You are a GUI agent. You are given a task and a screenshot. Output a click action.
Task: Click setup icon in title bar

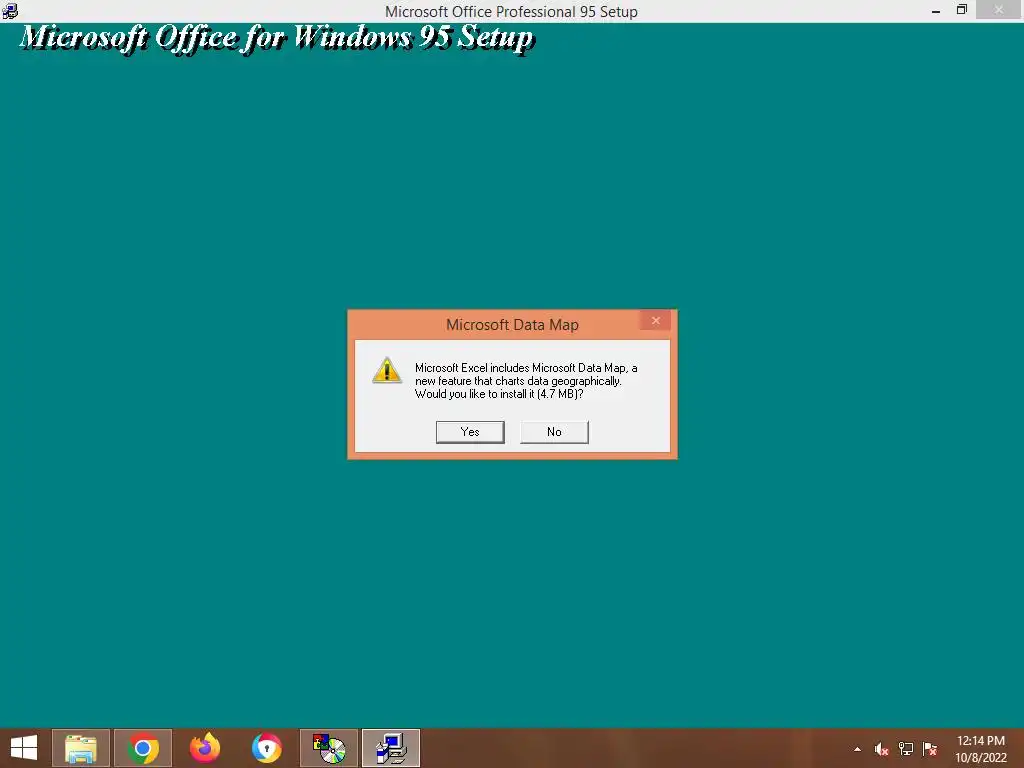pos(10,10)
